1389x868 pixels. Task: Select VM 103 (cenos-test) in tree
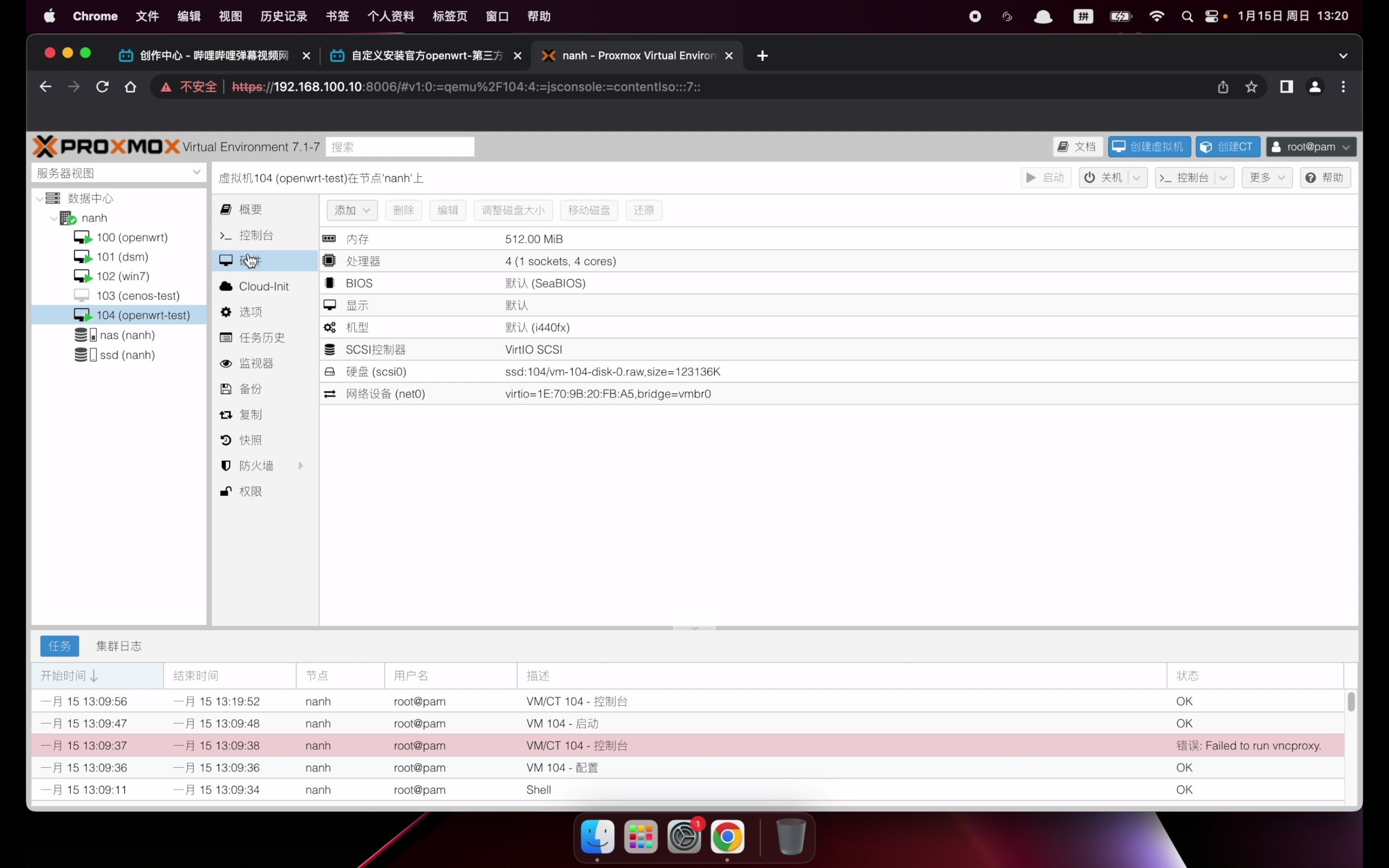(138, 296)
